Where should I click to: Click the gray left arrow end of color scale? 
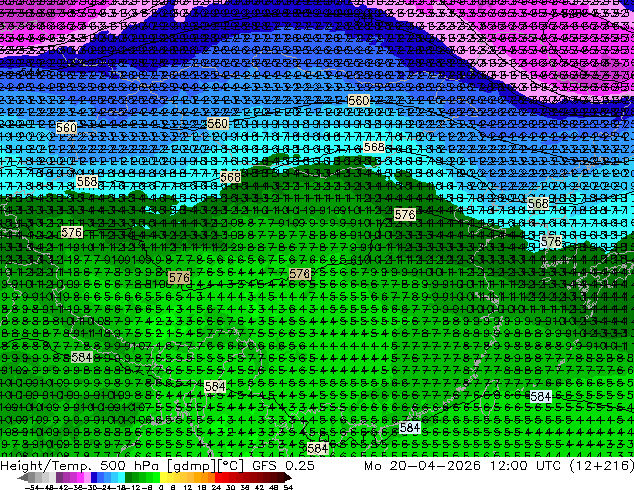tap(23, 478)
